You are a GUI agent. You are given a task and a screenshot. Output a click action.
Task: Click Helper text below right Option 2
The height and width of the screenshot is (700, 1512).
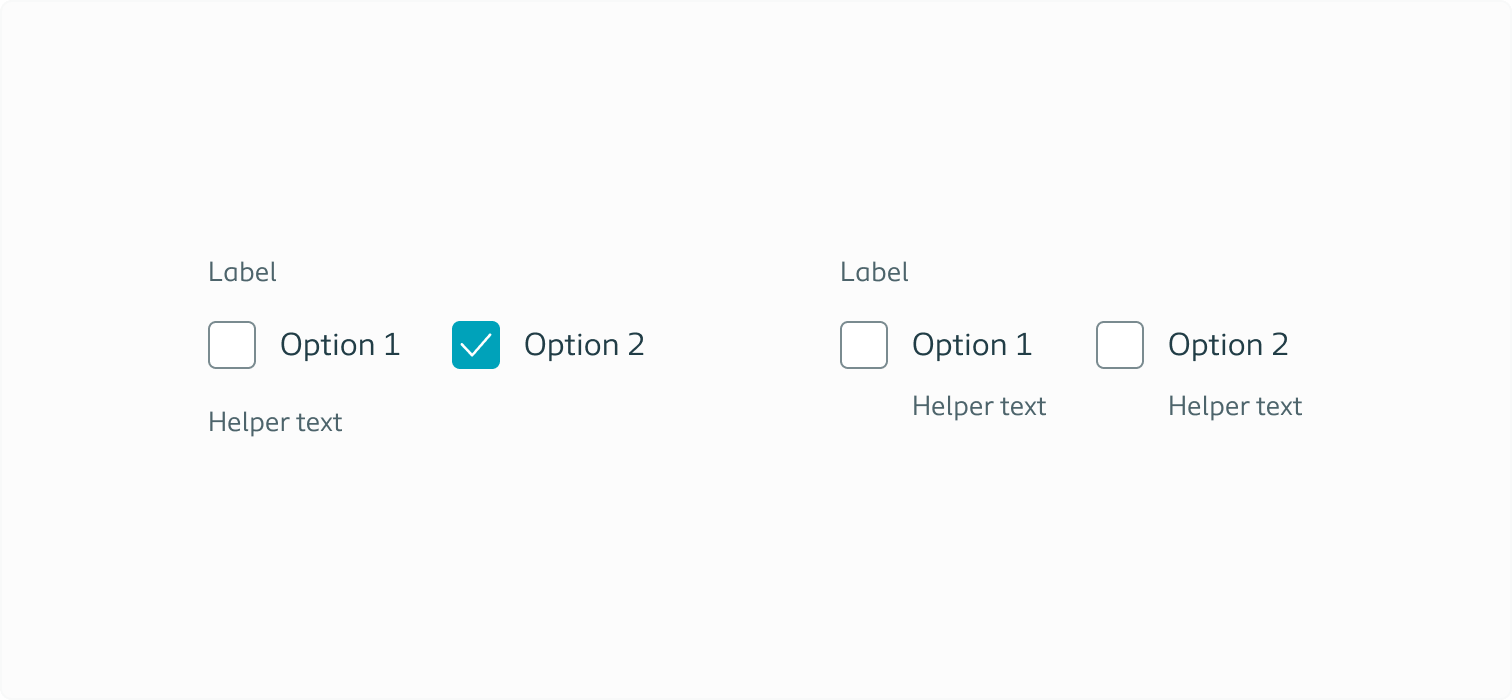coord(1235,406)
